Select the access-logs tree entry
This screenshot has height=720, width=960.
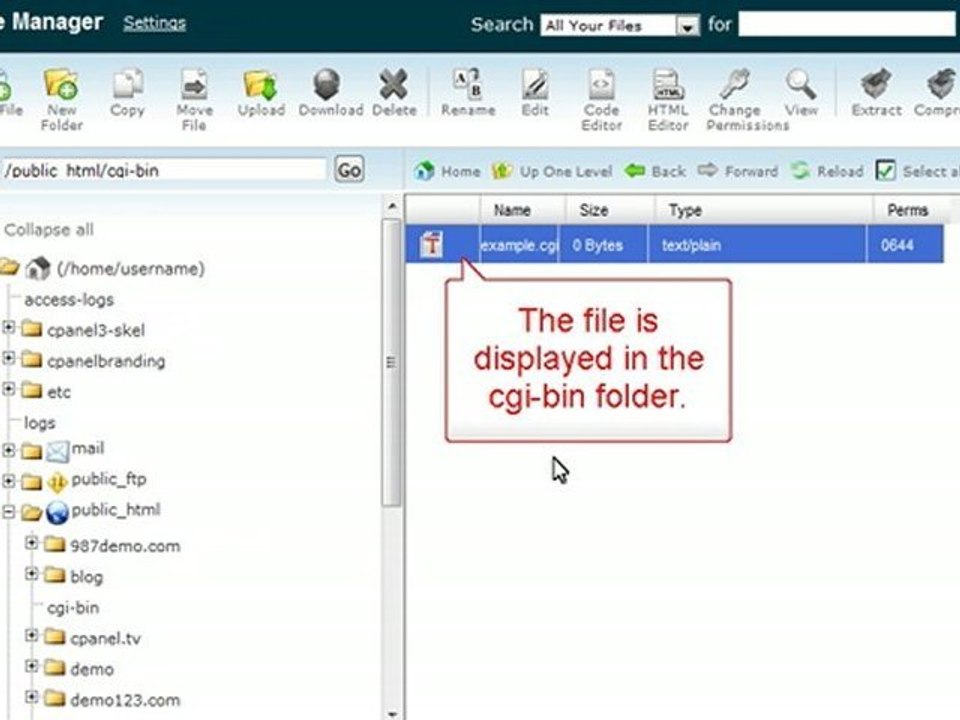69,299
